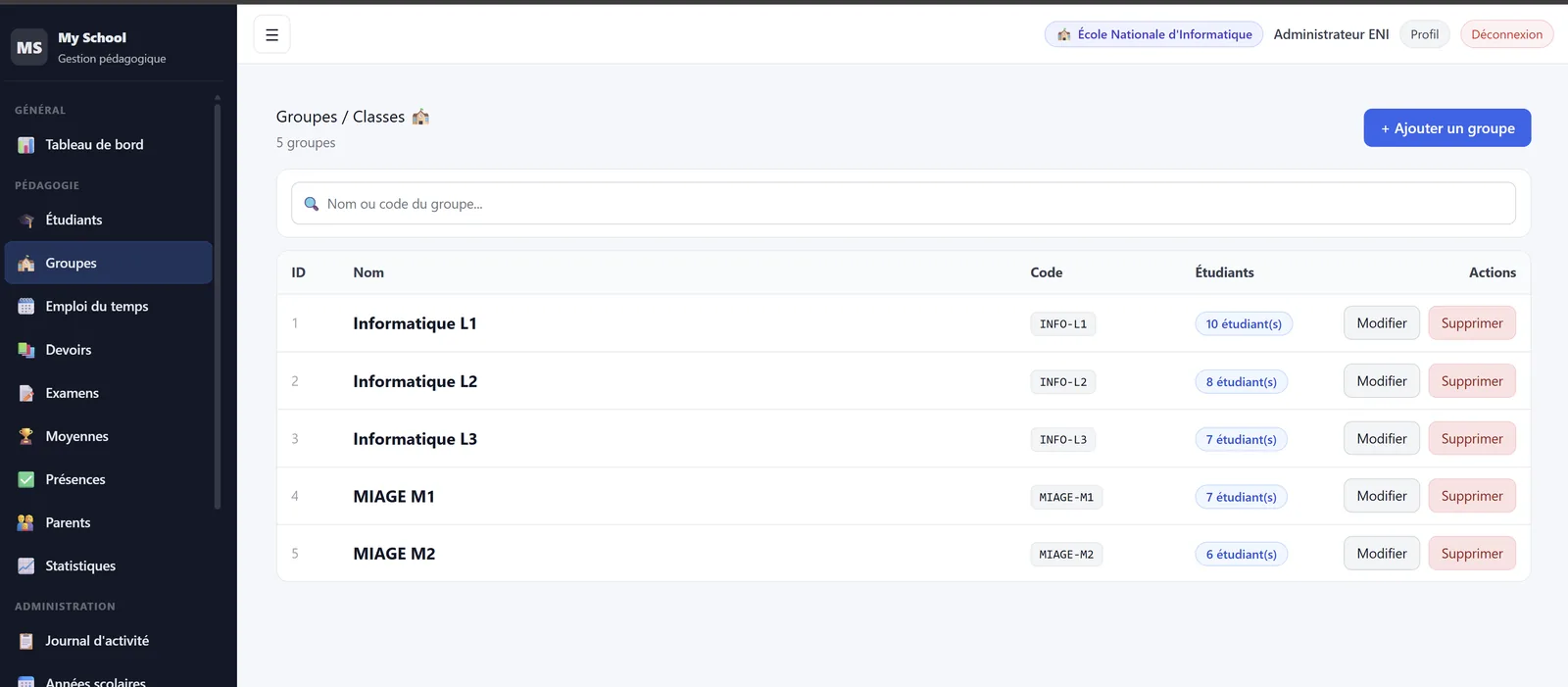
Task: Navigate to Devoirs
Action: pos(108,350)
